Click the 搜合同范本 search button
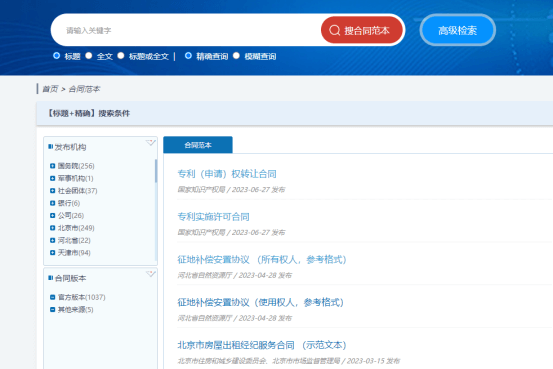Viewport: 553px width, 369px height. tap(361, 30)
